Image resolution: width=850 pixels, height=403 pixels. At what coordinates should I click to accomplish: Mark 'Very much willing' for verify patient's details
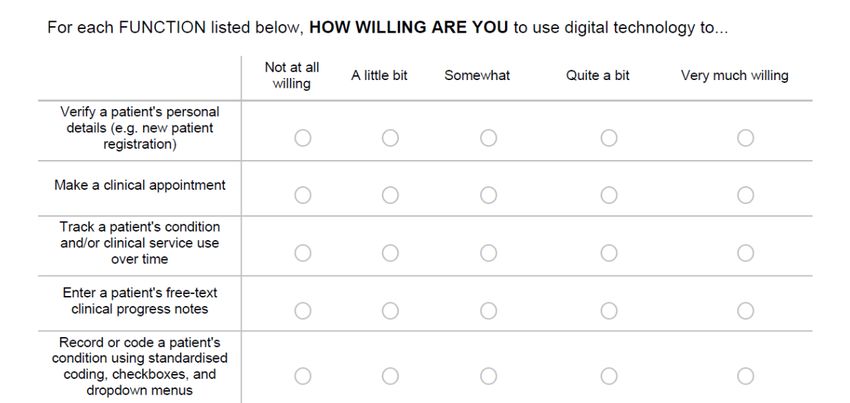(745, 138)
